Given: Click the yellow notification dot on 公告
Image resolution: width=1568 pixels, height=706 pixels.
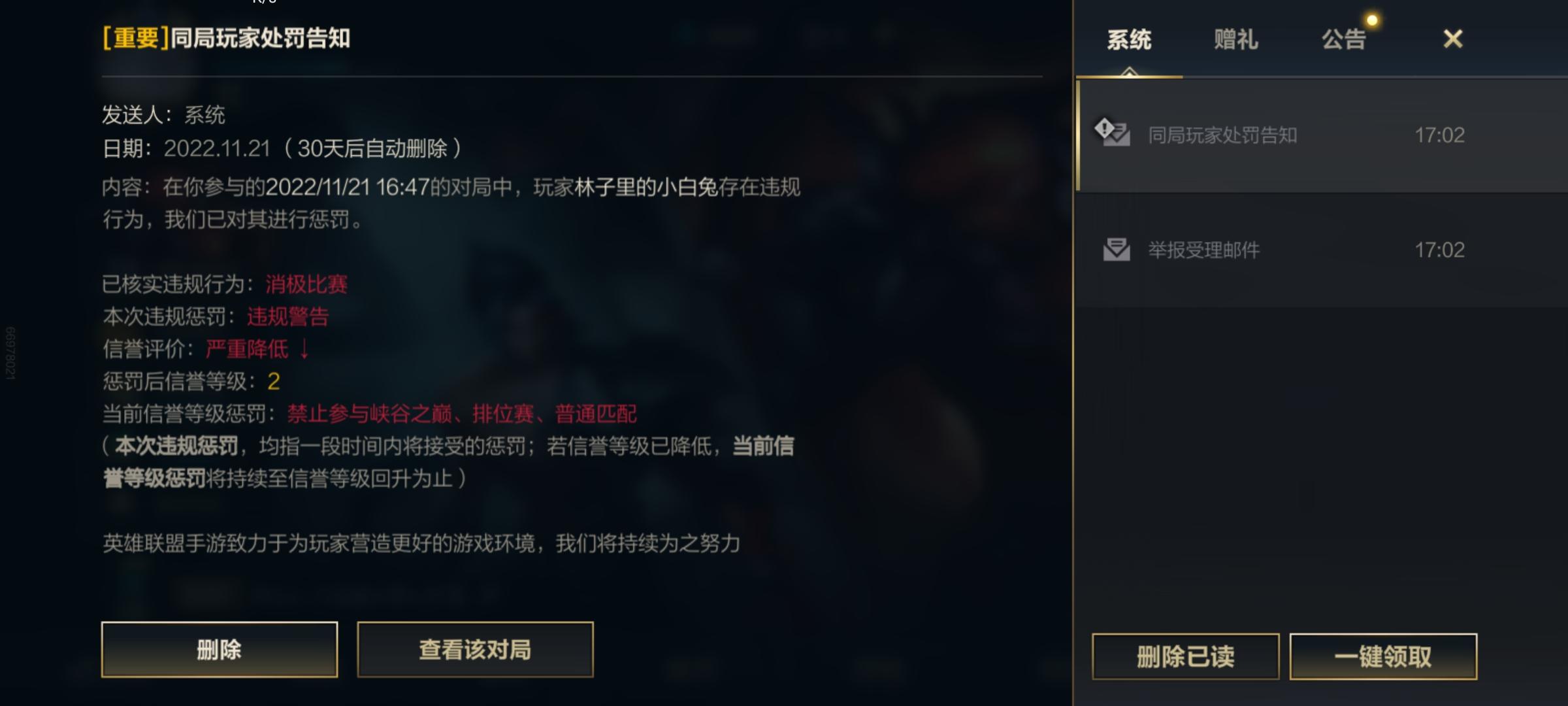Looking at the screenshot, I should click(1372, 20).
